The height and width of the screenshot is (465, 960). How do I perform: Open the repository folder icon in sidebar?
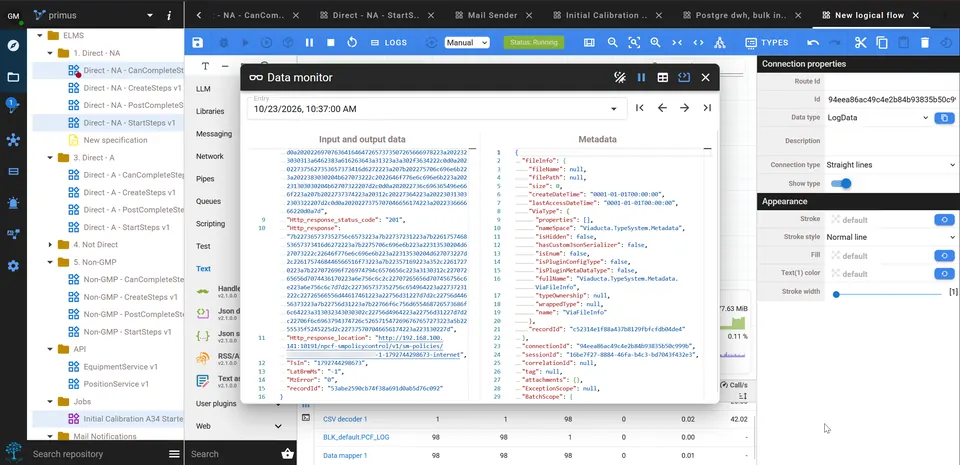click(13, 77)
